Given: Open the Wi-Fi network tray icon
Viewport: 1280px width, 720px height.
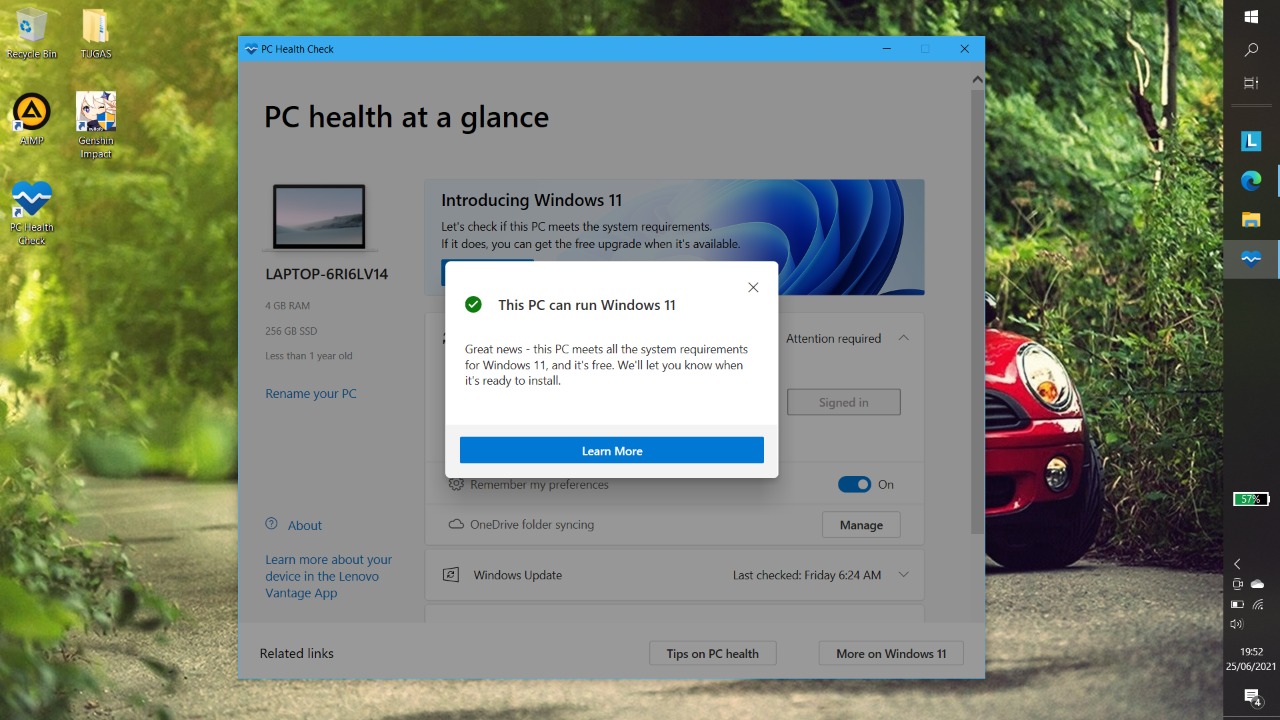Looking at the screenshot, I should (x=1258, y=604).
